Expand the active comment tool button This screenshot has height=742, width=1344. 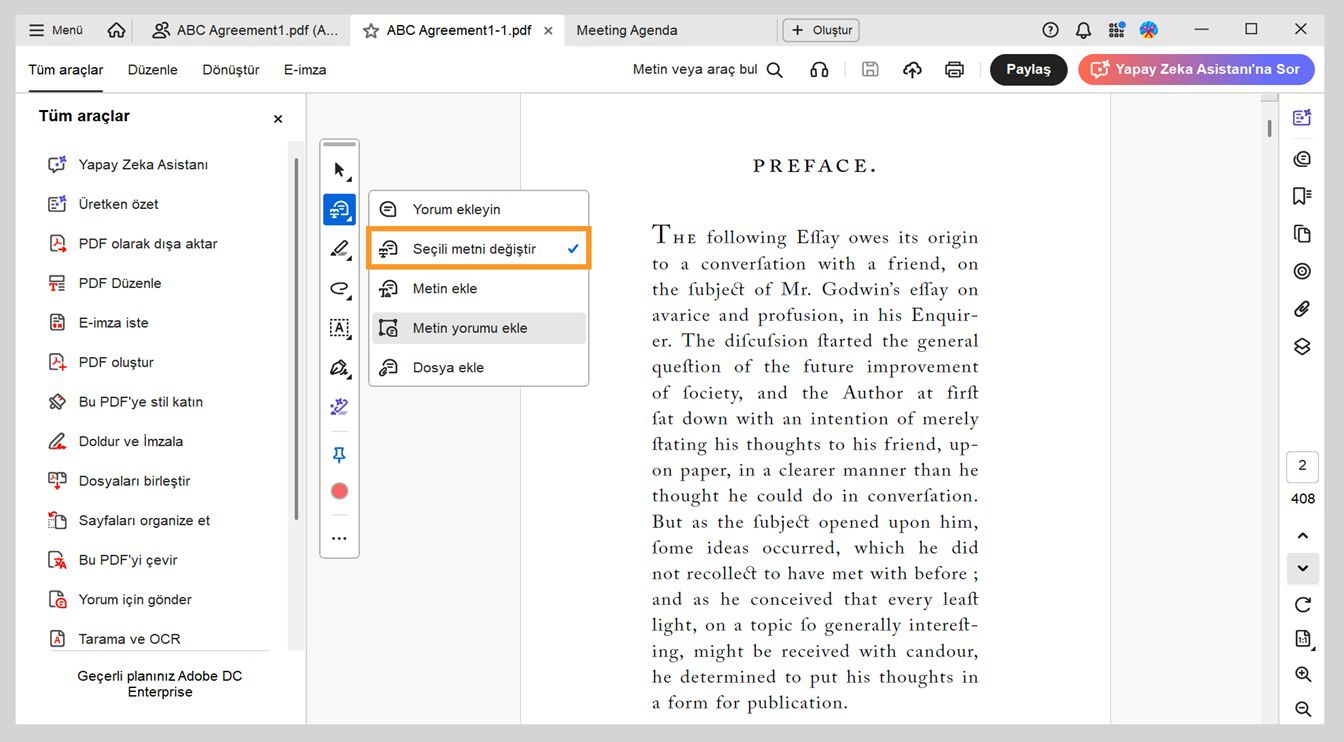pyautogui.click(x=339, y=209)
